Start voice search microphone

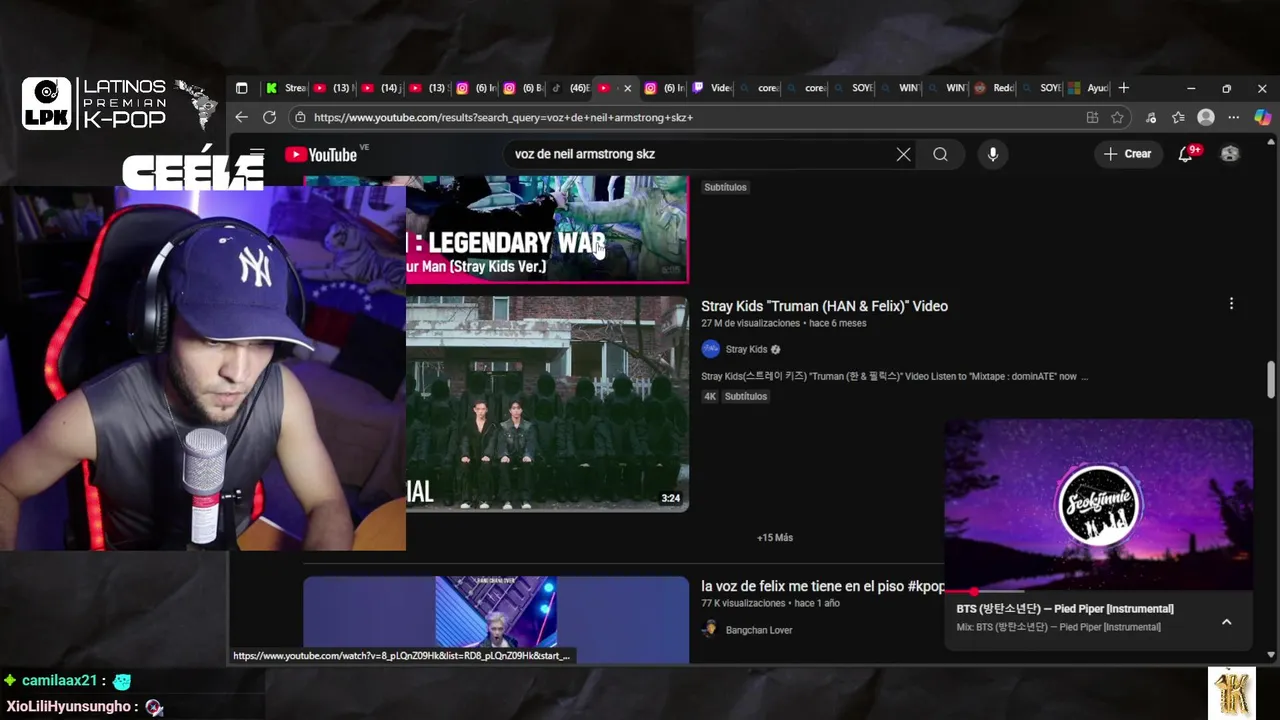[992, 154]
